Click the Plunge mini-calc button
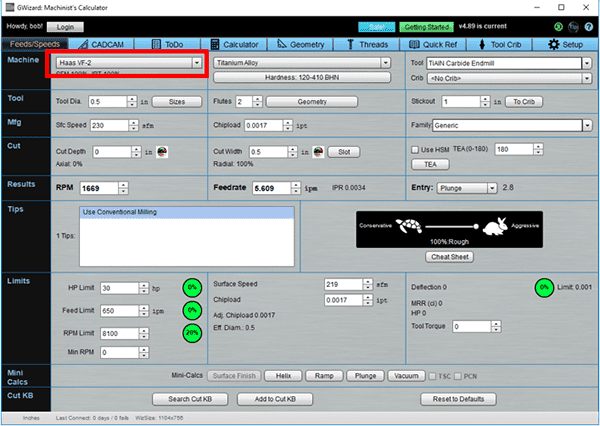Viewport: 600px width, 426px height. 365,376
